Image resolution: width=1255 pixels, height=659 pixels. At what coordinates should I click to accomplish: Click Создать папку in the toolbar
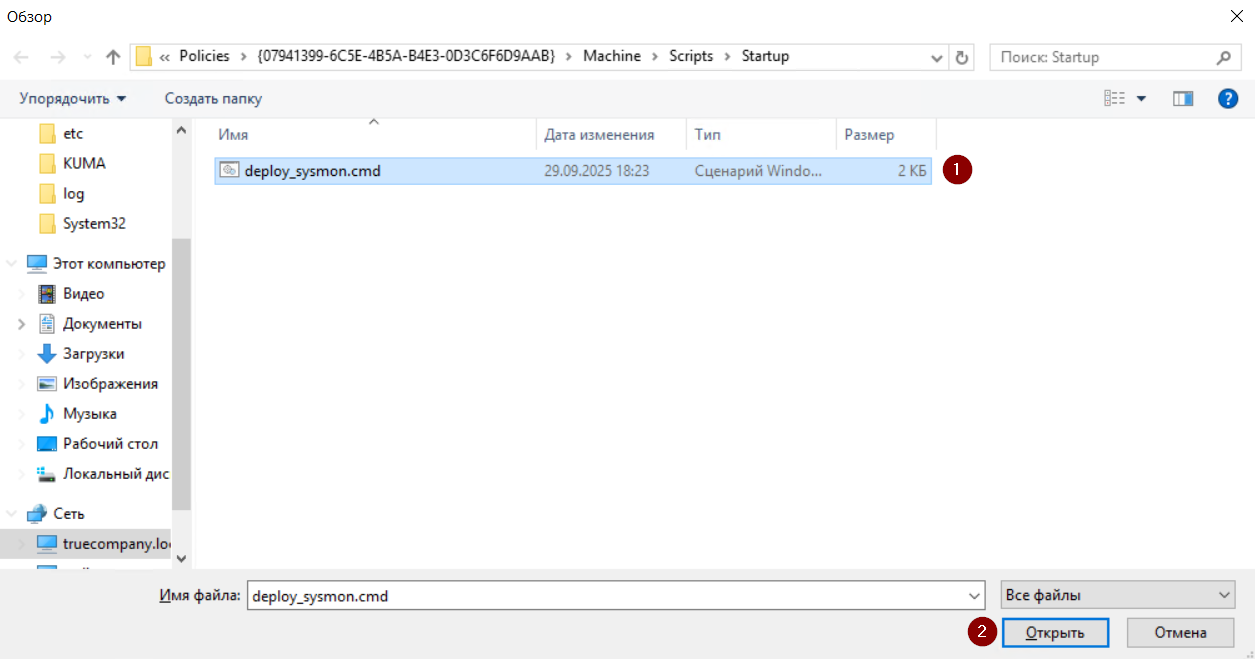click(x=213, y=99)
